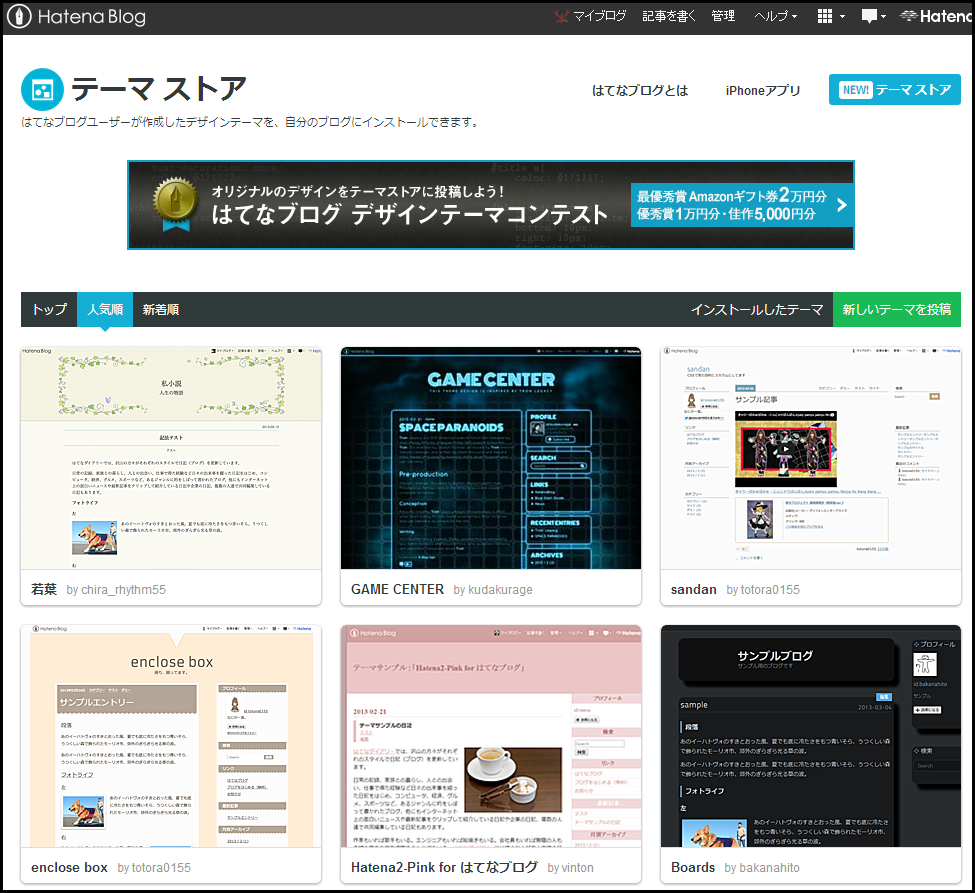Switch to the 人気順 tab
Image resolution: width=975 pixels, height=893 pixels.
click(x=105, y=309)
